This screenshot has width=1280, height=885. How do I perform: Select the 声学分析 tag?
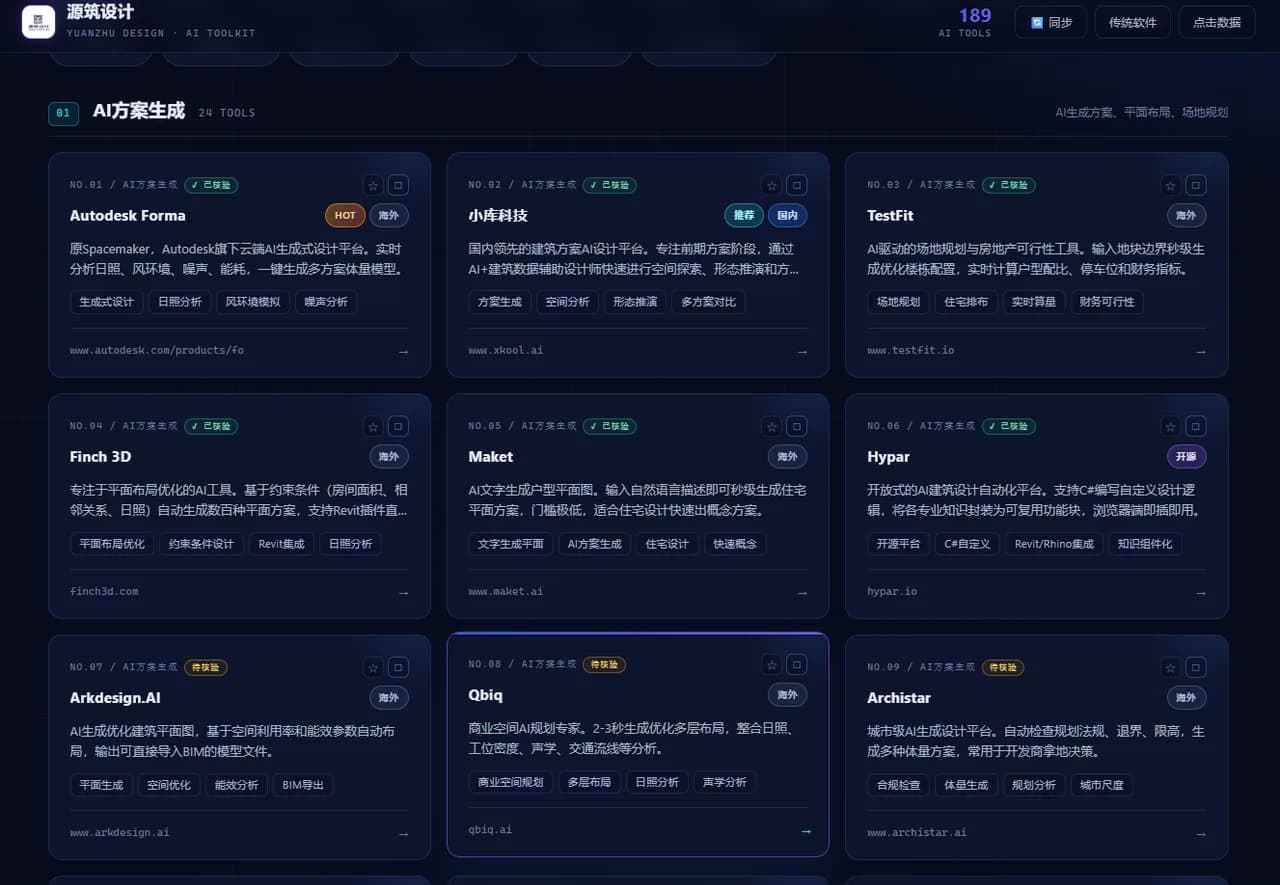pyautogui.click(x=725, y=782)
